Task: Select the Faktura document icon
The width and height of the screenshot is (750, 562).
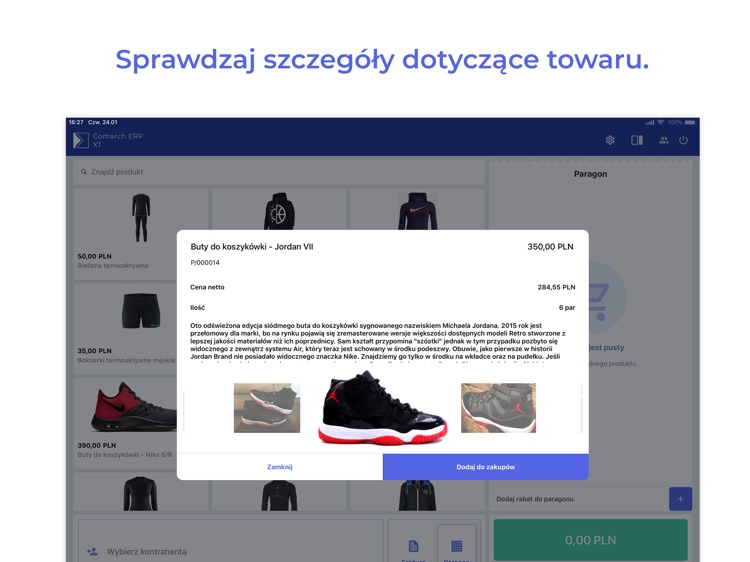Action: tap(413, 546)
